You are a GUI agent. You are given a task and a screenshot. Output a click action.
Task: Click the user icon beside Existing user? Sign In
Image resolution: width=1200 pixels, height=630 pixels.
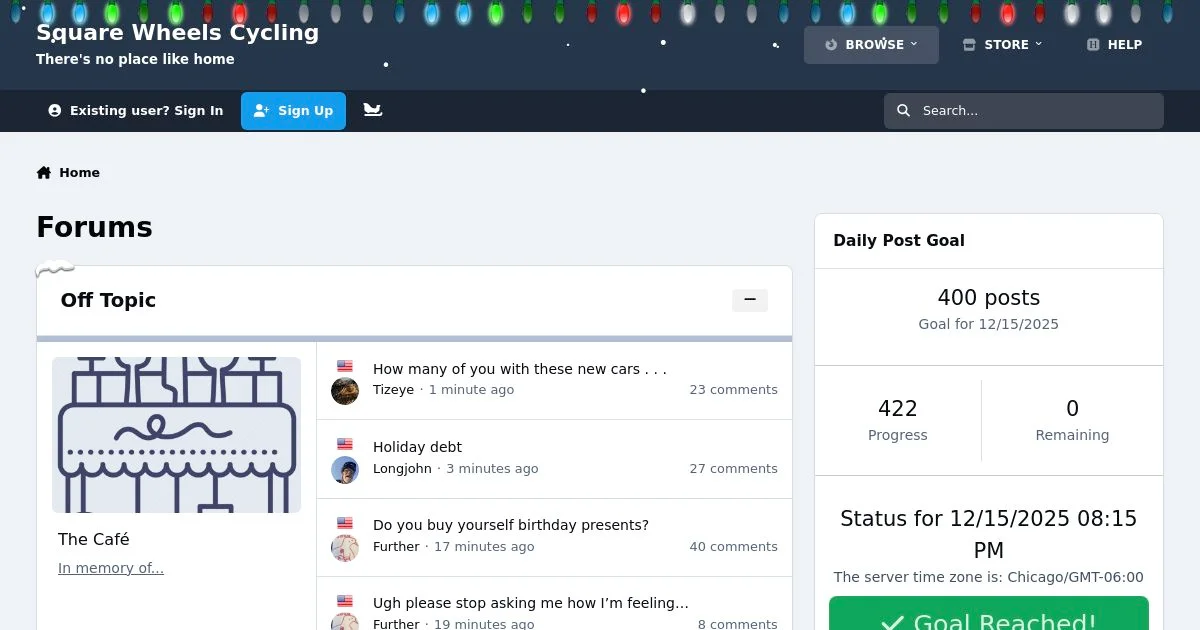55,111
